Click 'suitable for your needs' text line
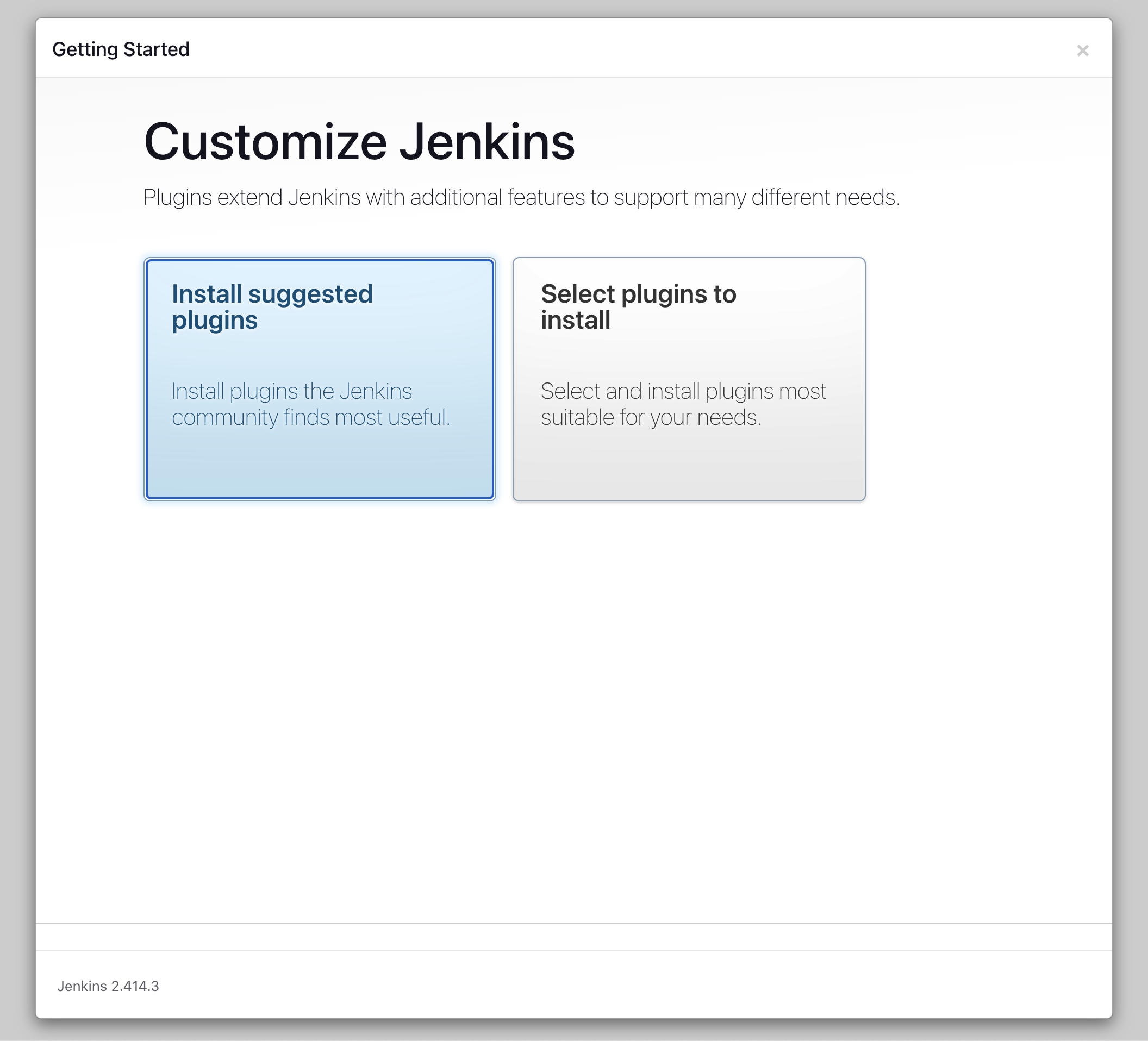The height and width of the screenshot is (1041, 1148). tap(651, 418)
